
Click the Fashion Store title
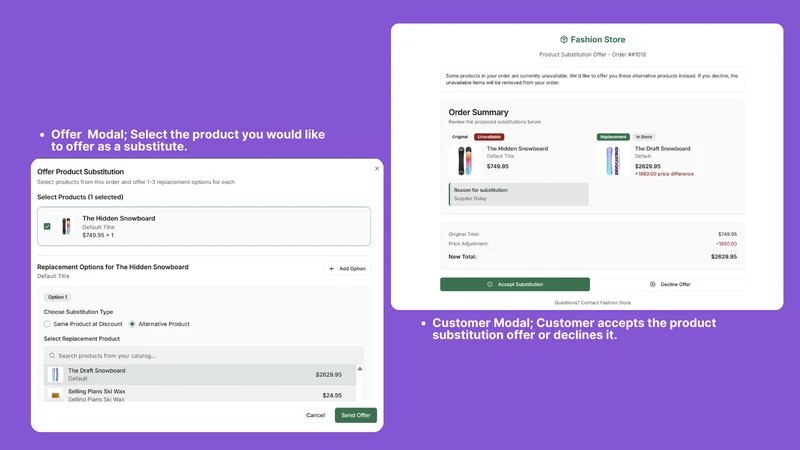coord(597,39)
